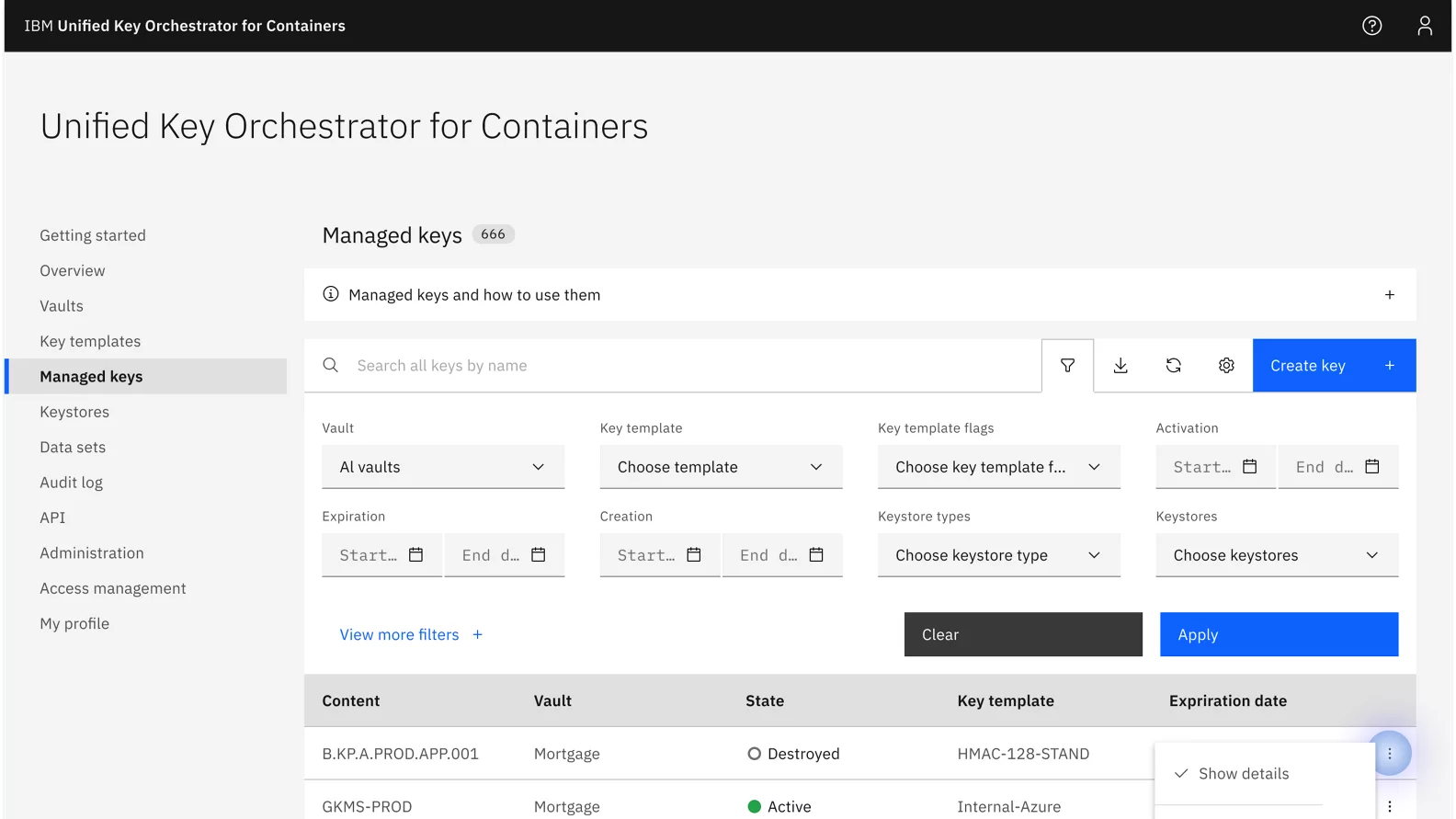
Task: Open API in sidebar
Action: pos(52,518)
